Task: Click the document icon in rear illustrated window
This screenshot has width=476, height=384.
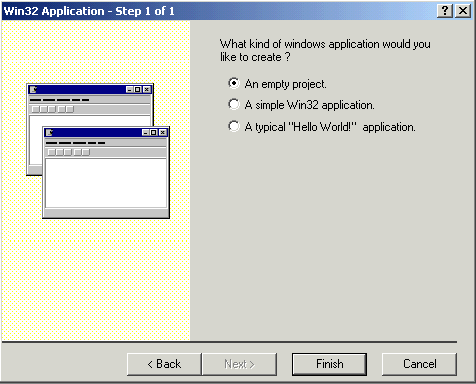Action: click(x=33, y=89)
